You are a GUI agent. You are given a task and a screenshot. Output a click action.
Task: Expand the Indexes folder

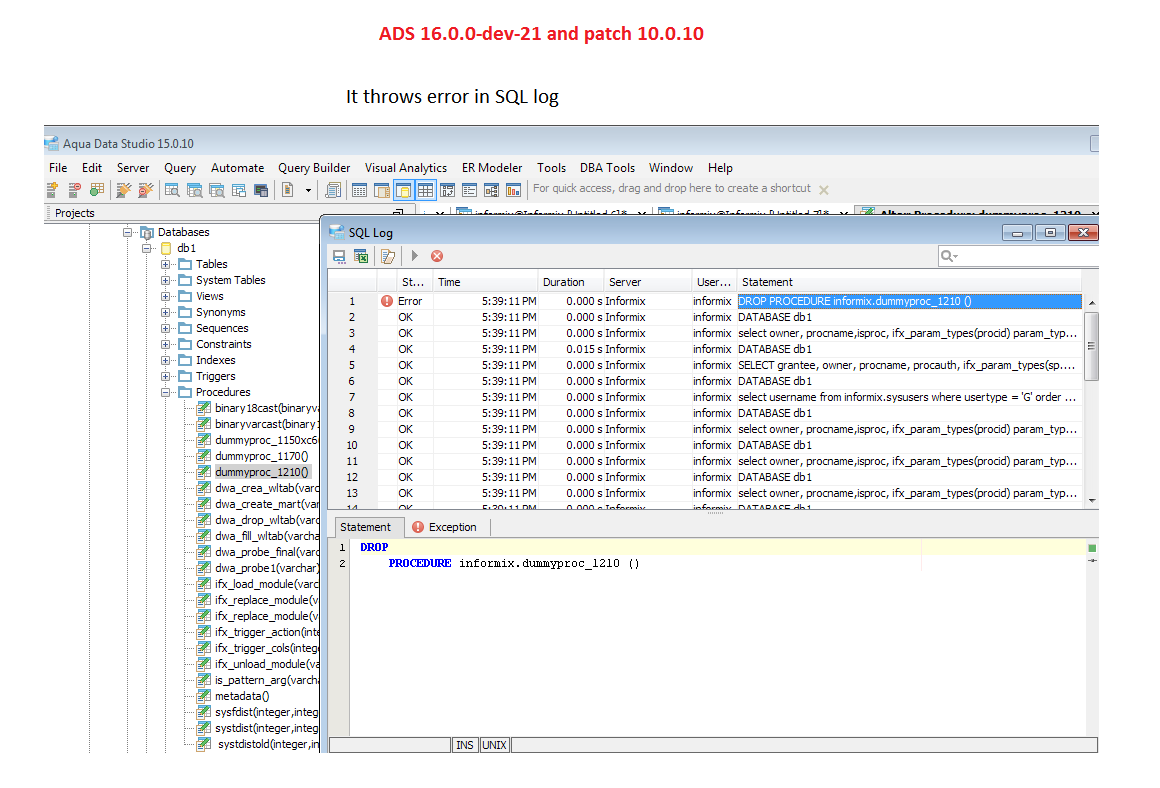pos(166,360)
